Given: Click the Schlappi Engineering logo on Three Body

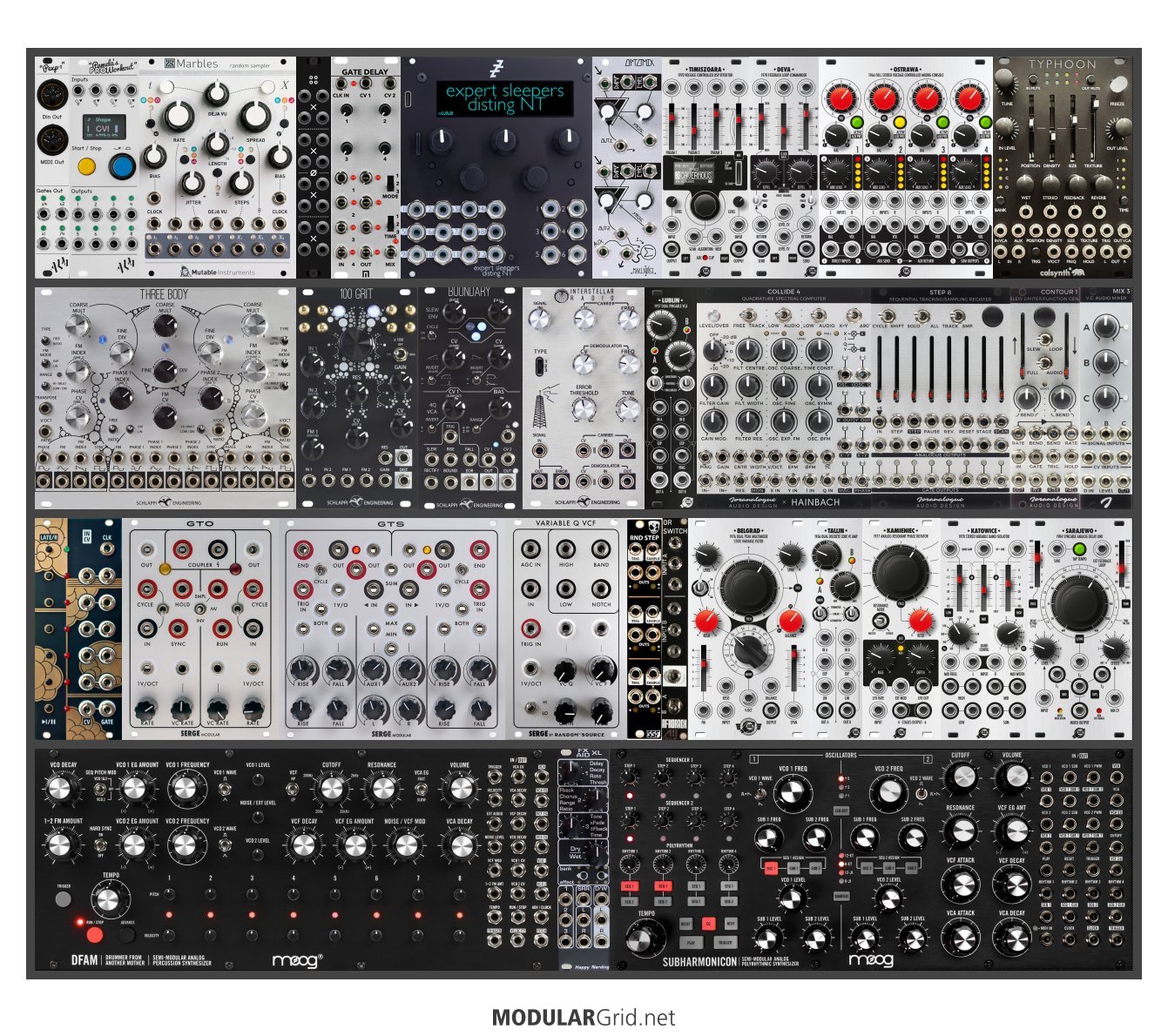Looking at the screenshot, I should tap(168, 502).
